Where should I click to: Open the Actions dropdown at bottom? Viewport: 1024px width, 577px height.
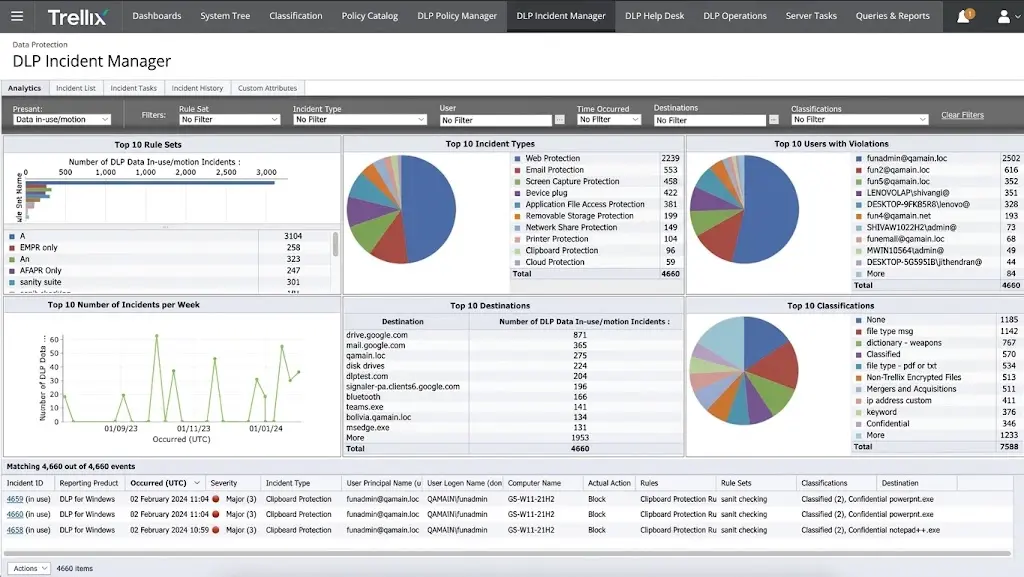29,569
